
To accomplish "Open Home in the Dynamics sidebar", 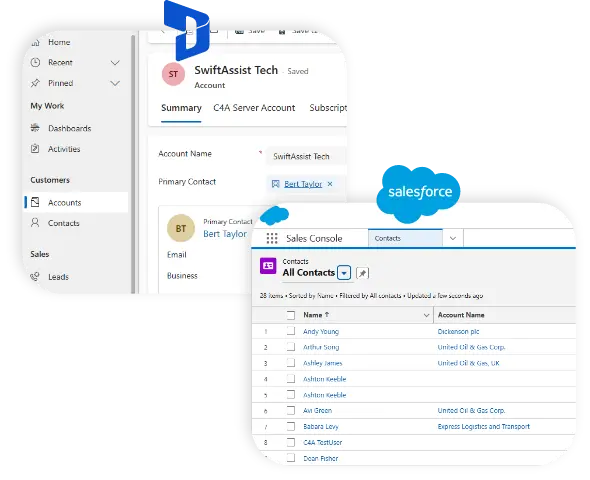I will (x=59, y=42).
